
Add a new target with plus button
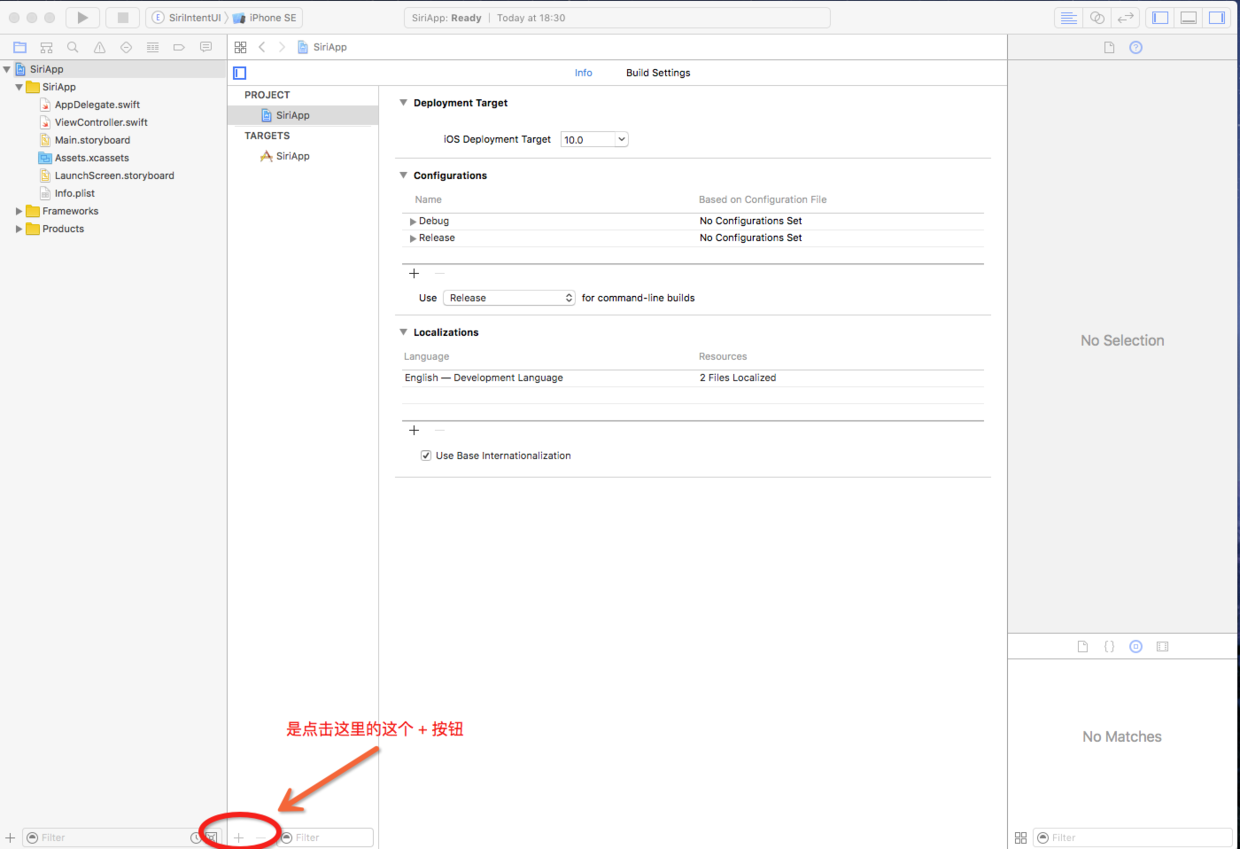pos(239,838)
